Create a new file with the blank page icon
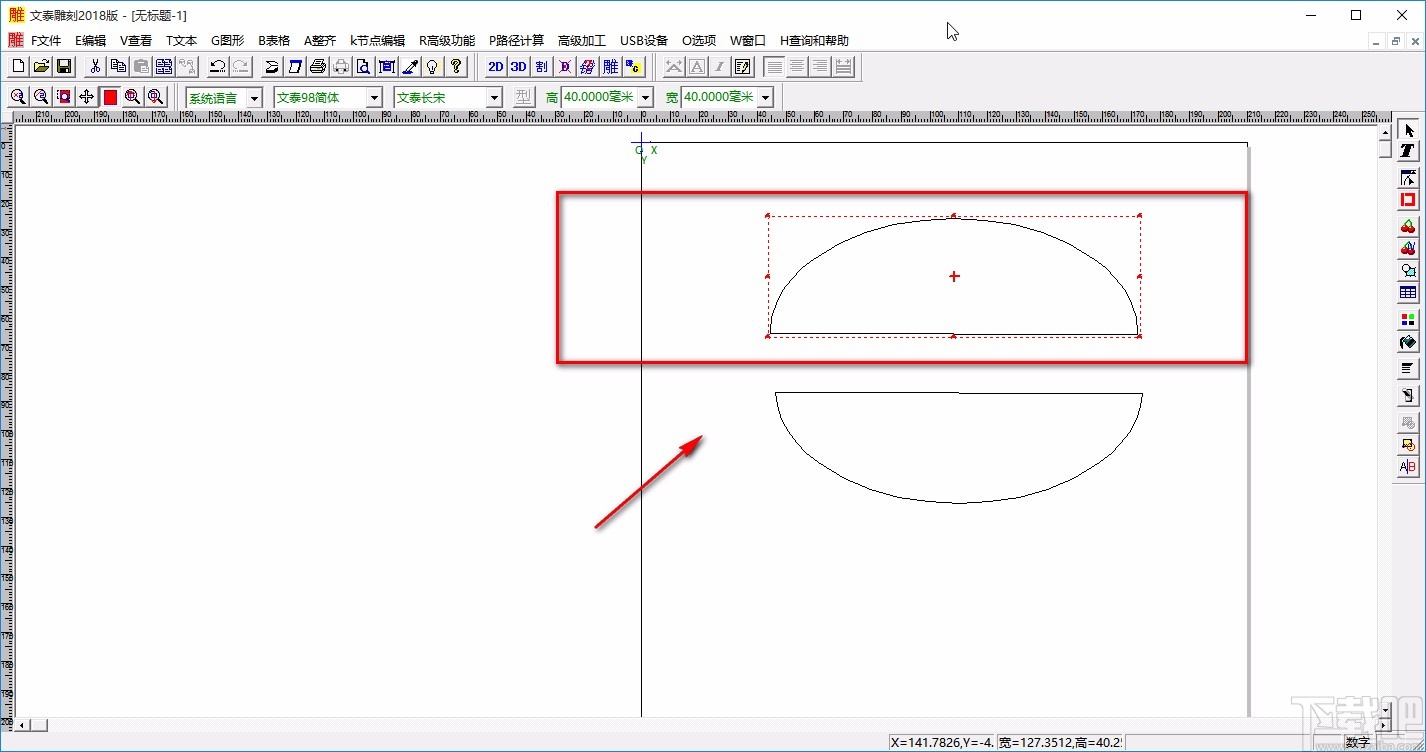The width and height of the screenshot is (1426, 752). click(x=18, y=67)
